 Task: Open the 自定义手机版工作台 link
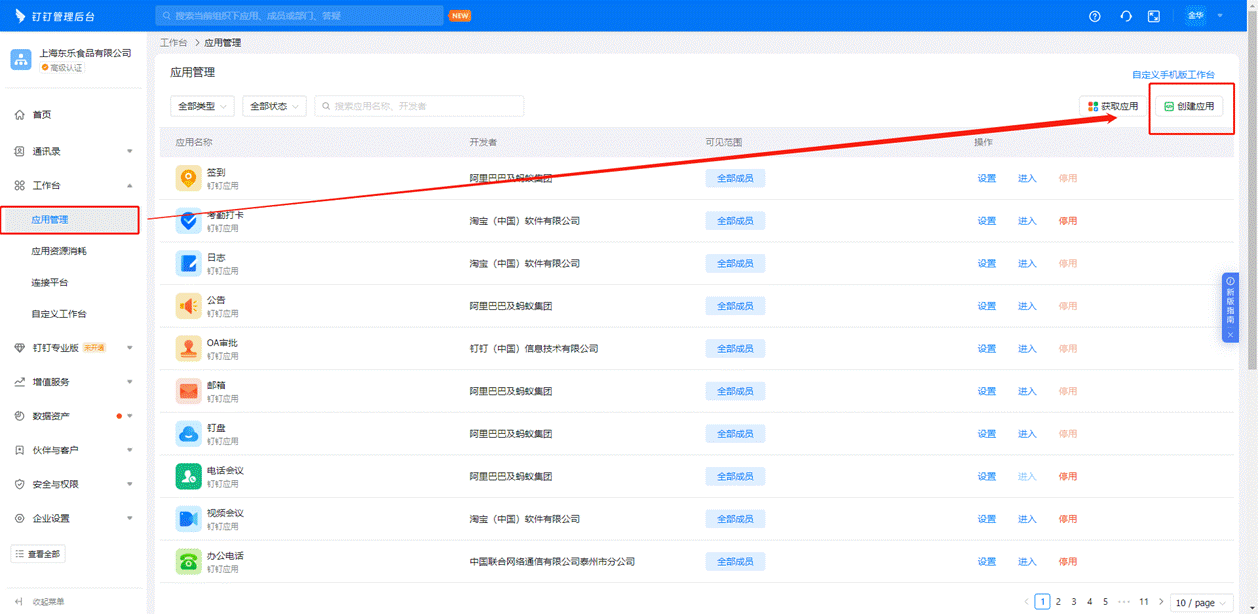[x=1173, y=75]
